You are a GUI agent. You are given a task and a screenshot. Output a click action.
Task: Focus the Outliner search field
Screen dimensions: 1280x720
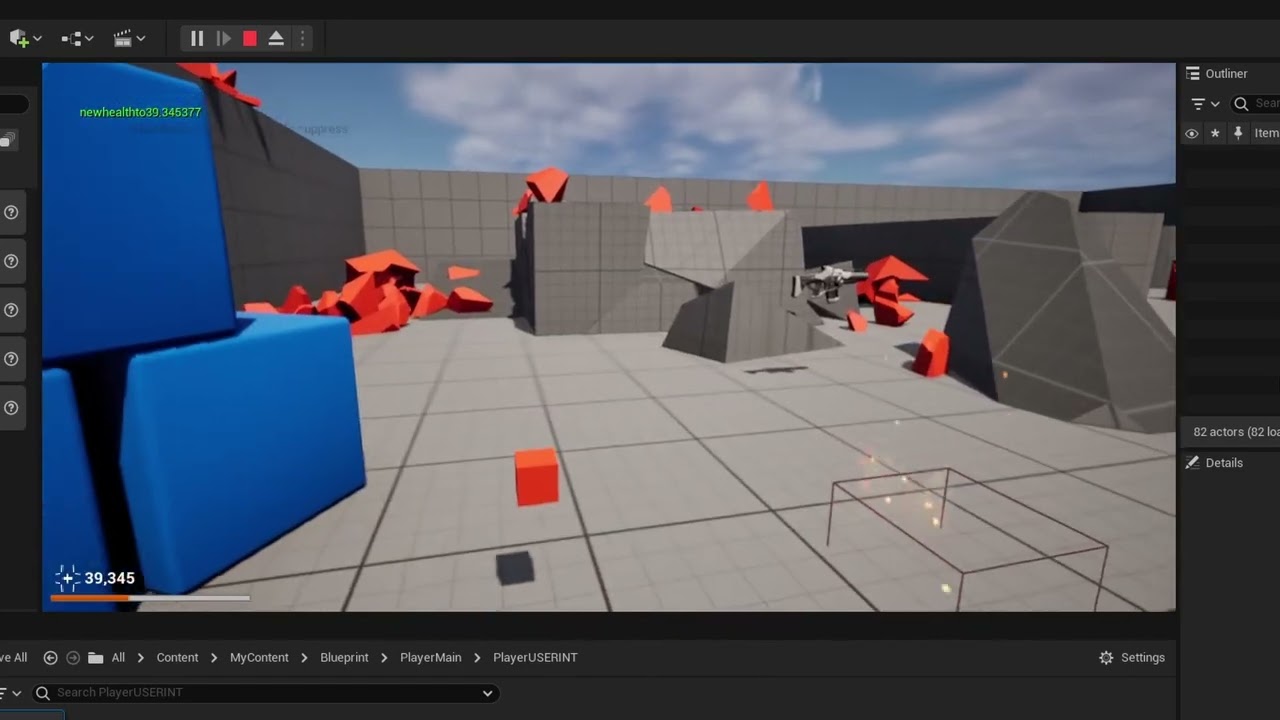click(1255, 103)
